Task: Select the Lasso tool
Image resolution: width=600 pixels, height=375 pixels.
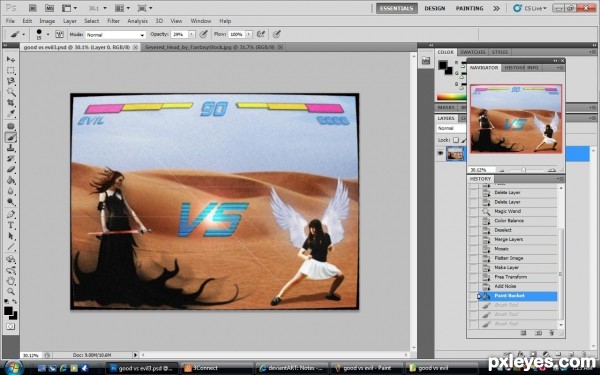Action: tap(10, 81)
